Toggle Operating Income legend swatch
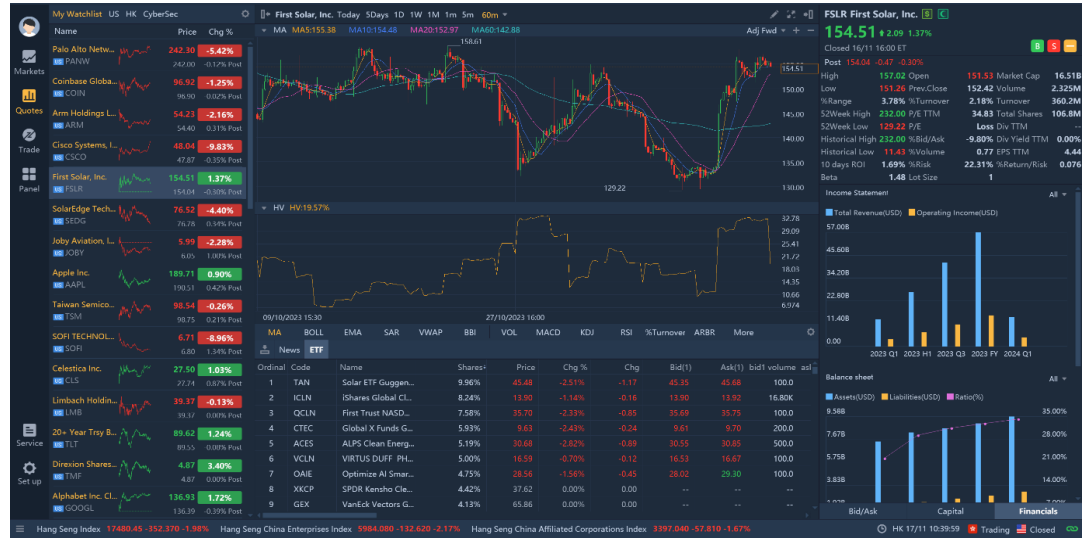 [x=912, y=213]
